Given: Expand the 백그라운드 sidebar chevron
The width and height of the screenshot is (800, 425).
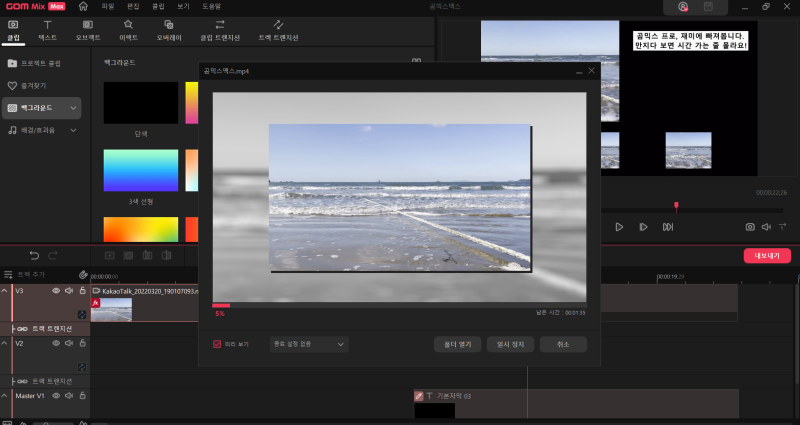Looking at the screenshot, I should point(73,108).
